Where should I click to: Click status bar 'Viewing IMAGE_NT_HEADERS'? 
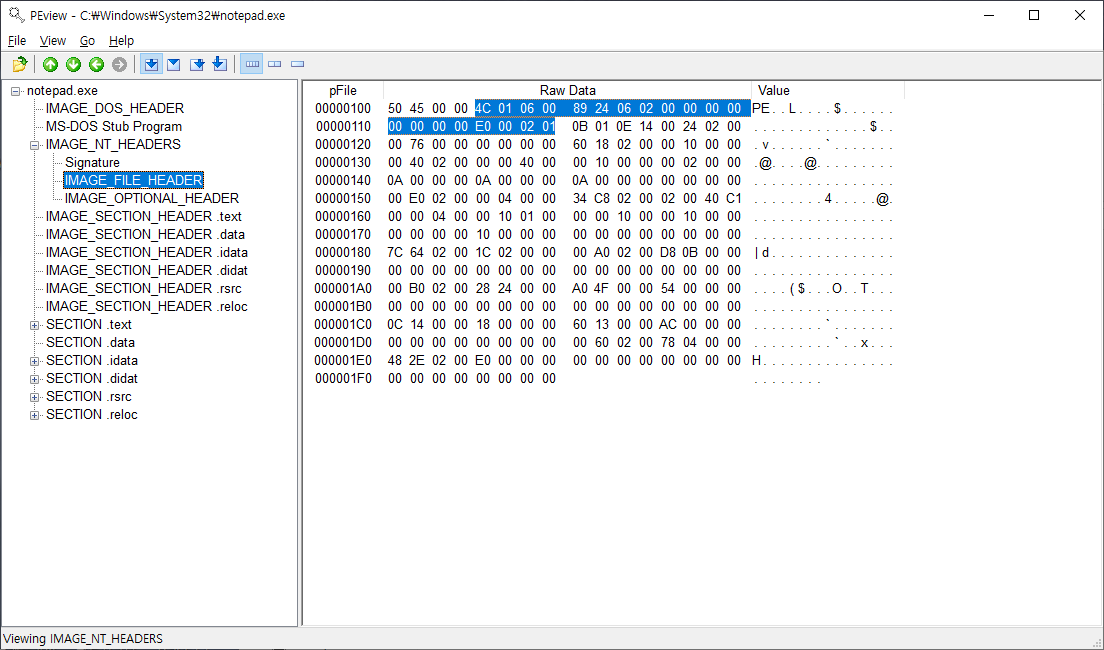[x=83, y=639]
